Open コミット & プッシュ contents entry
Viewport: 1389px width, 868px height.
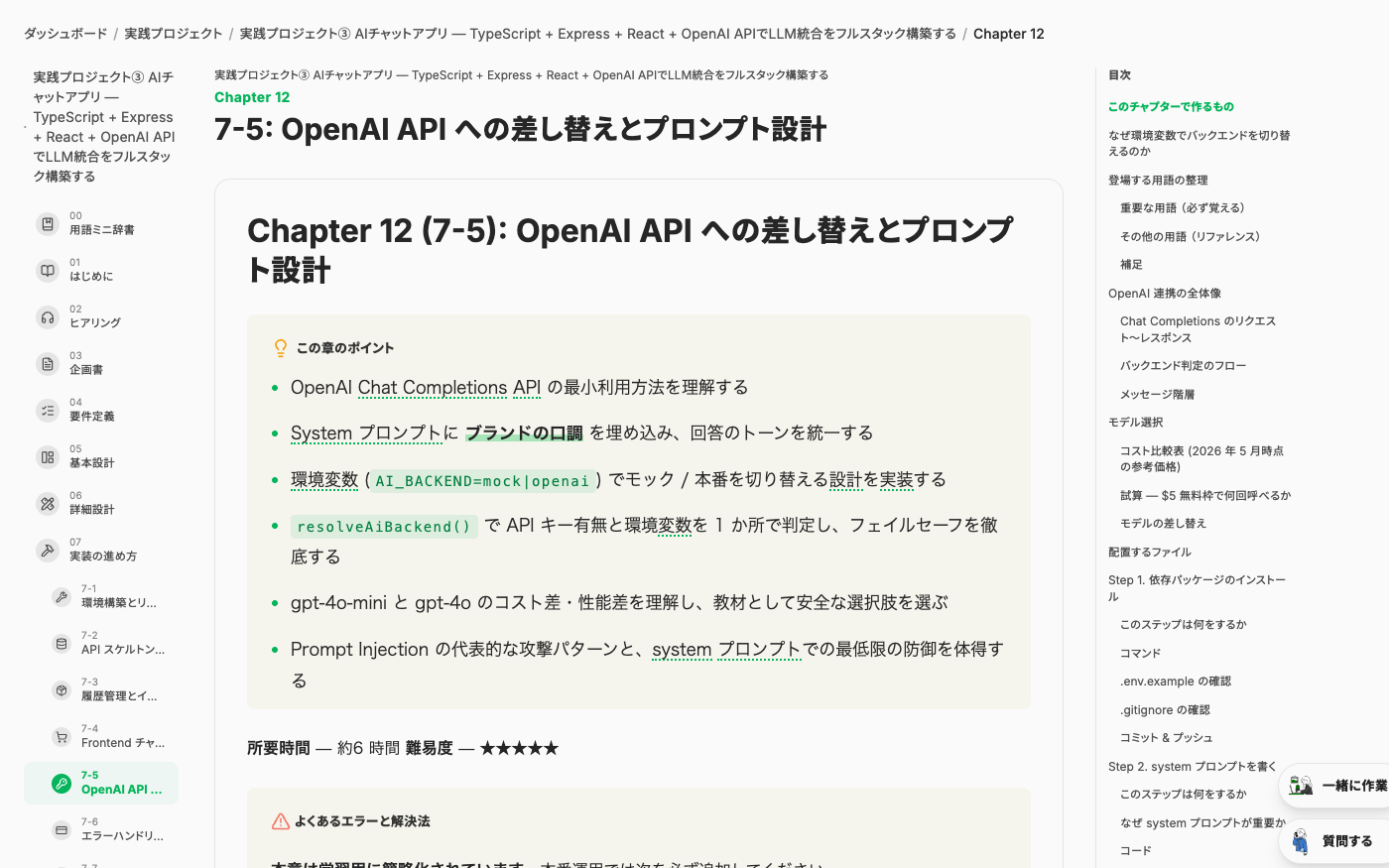(1167, 738)
